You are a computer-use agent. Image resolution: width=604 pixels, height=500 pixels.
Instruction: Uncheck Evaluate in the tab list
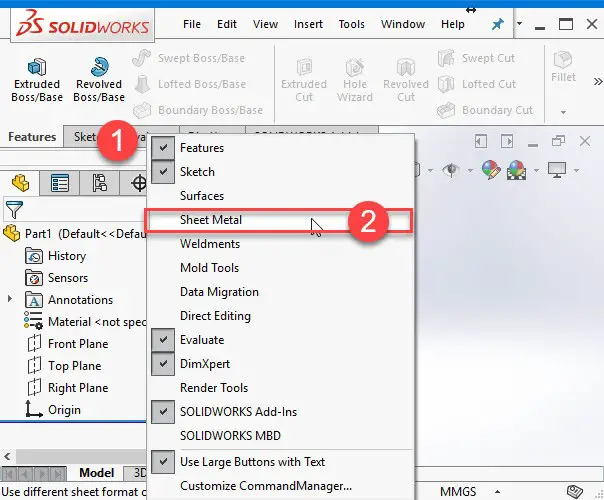tap(163, 339)
